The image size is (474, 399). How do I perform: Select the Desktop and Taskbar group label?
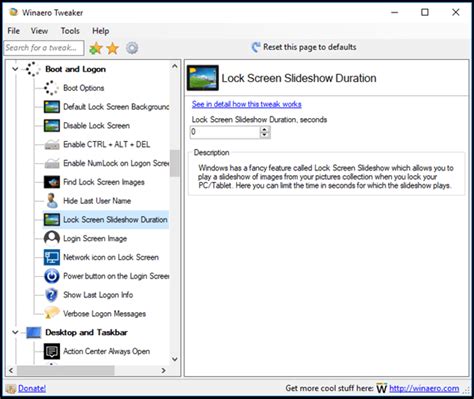pos(86,332)
